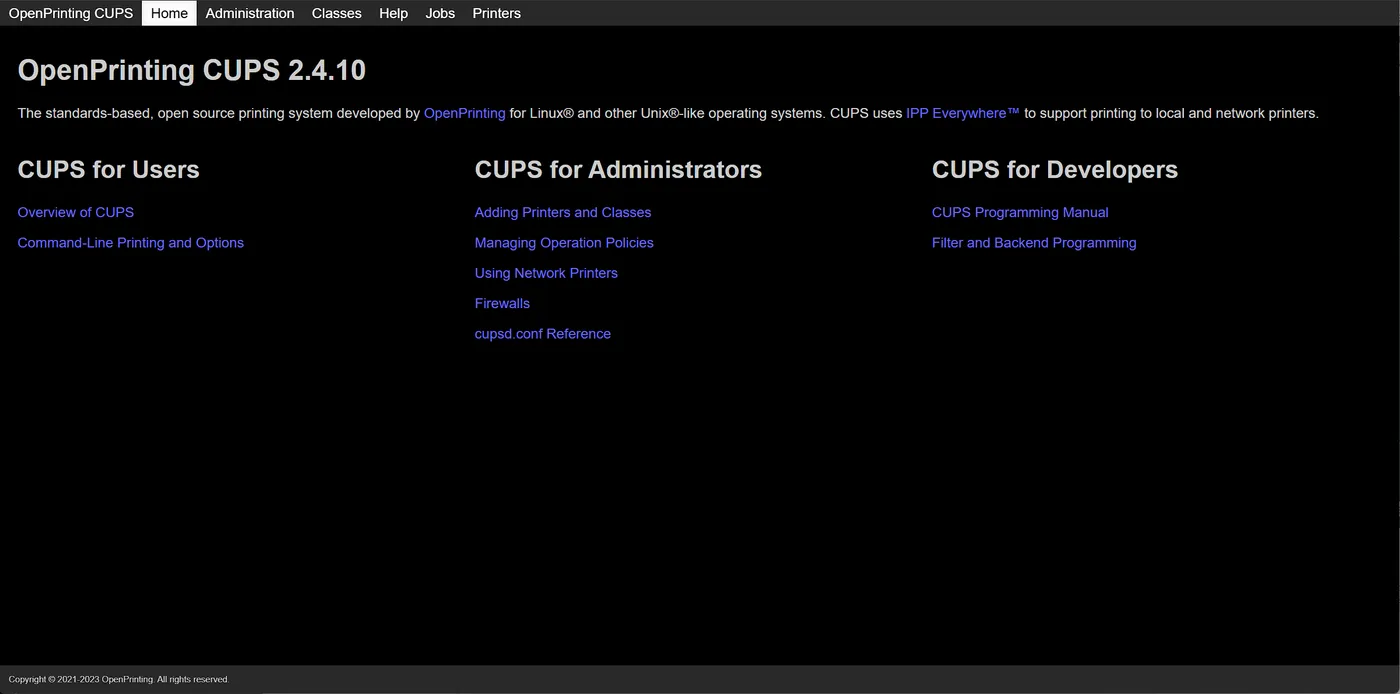Open the IPP Everywhere link
Image resolution: width=1400 pixels, height=694 pixels.
tap(963, 113)
